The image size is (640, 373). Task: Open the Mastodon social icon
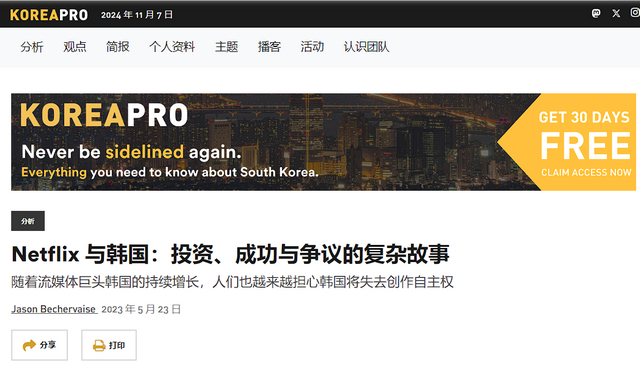596,13
